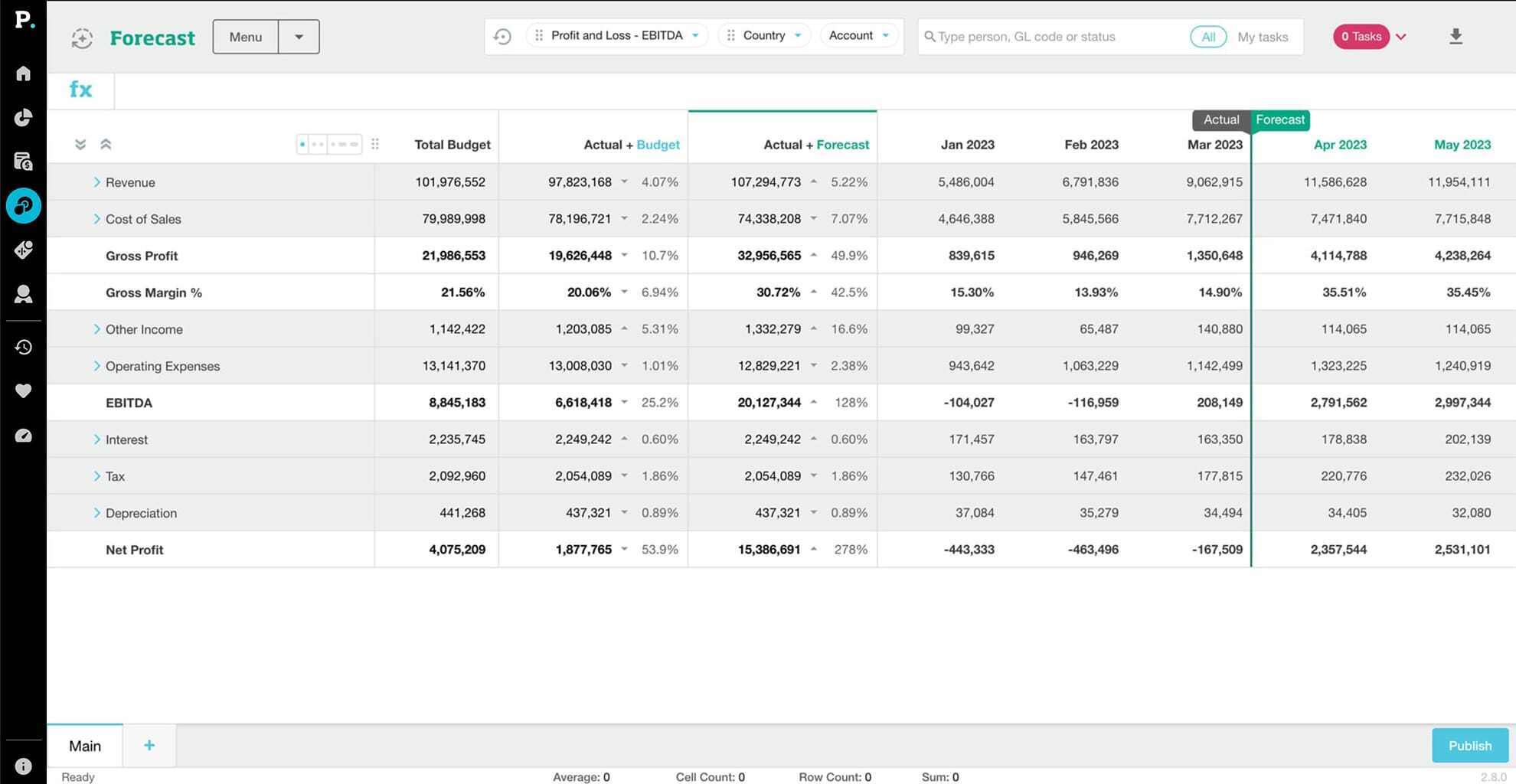Open the pie chart reports icon

pos(23,117)
